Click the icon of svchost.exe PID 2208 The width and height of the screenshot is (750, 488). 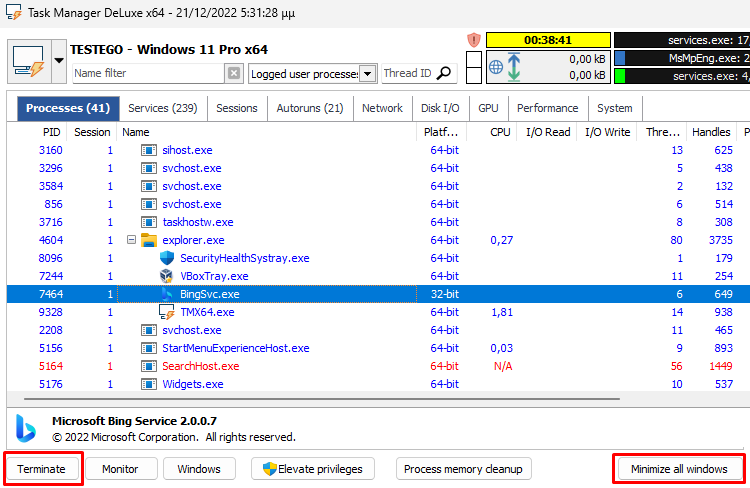pos(149,330)
